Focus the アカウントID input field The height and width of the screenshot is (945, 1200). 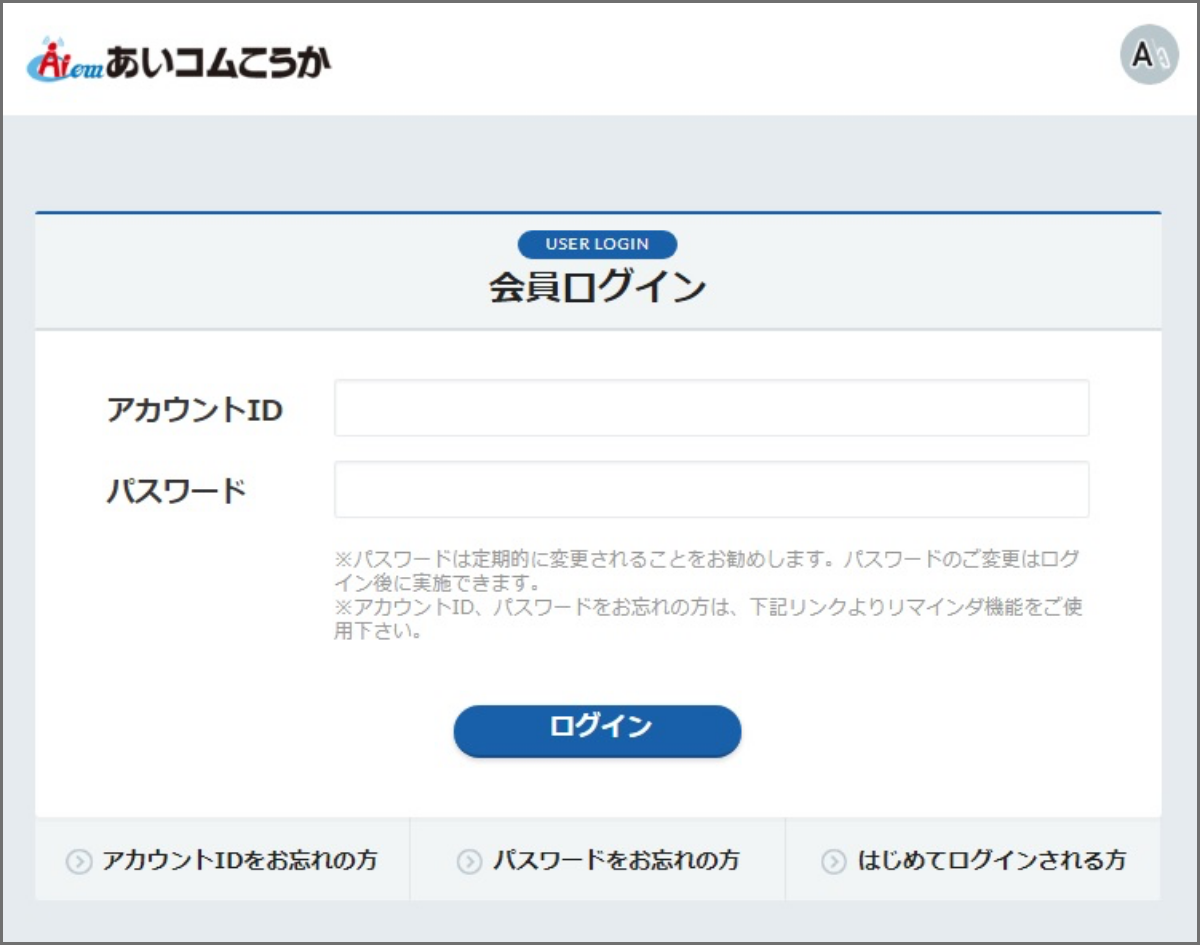coord(711,408)
